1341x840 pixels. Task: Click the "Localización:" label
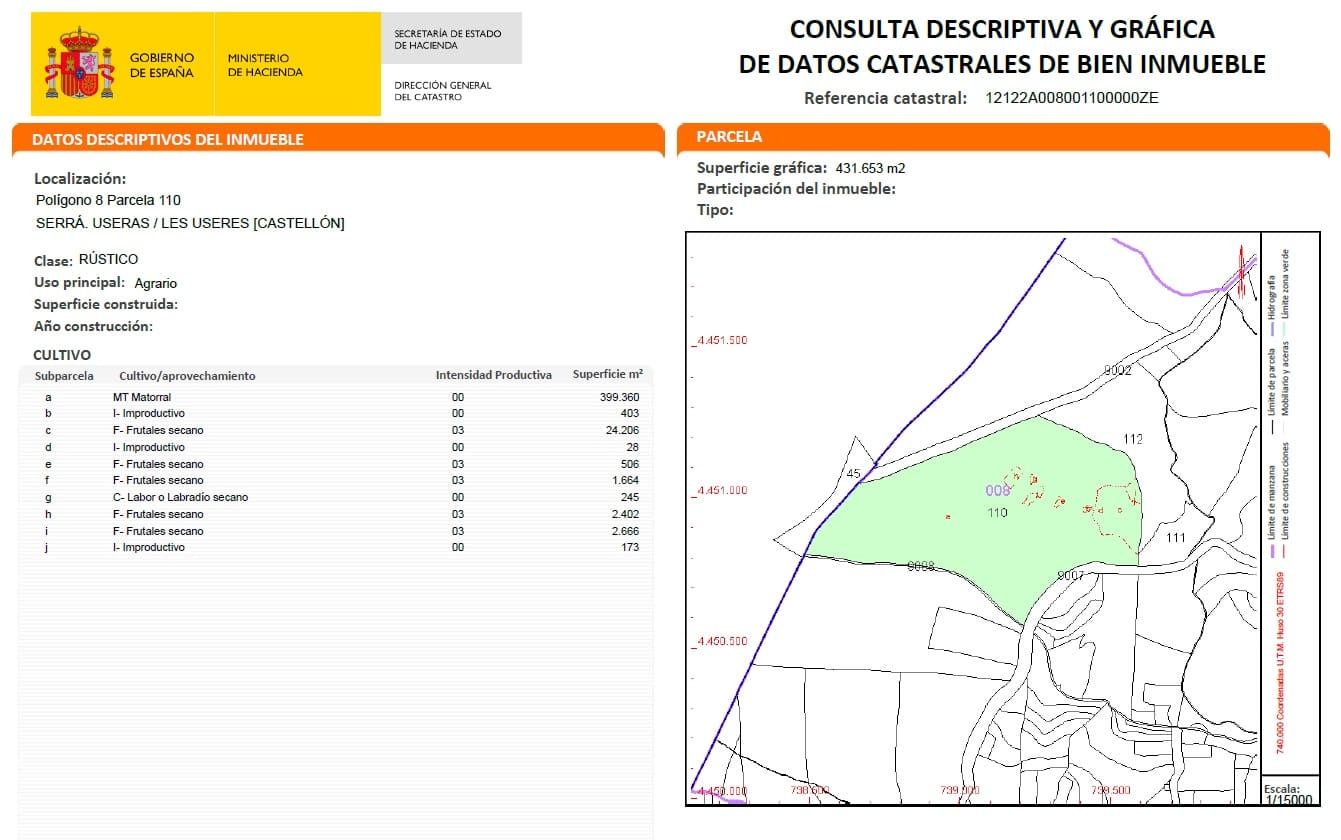pos(80,179)
